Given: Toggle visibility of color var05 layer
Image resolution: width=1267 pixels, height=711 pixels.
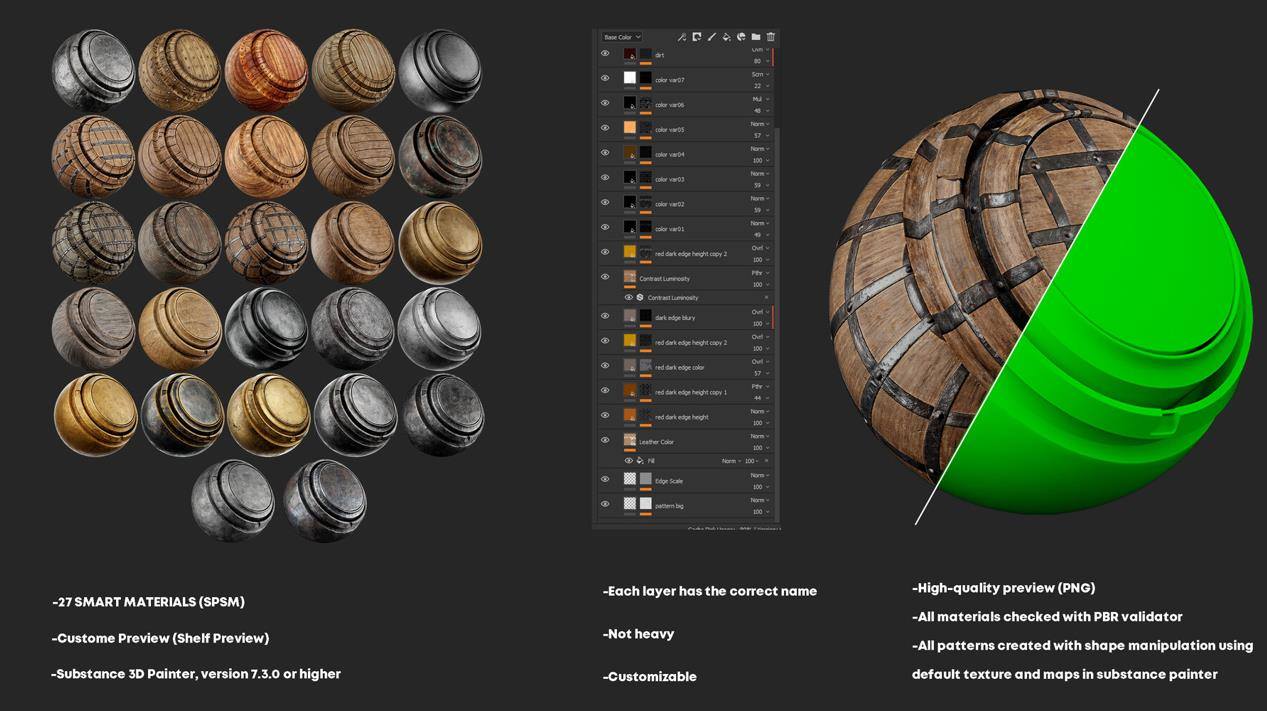Looking at the screenshot, I should [605, 128].
